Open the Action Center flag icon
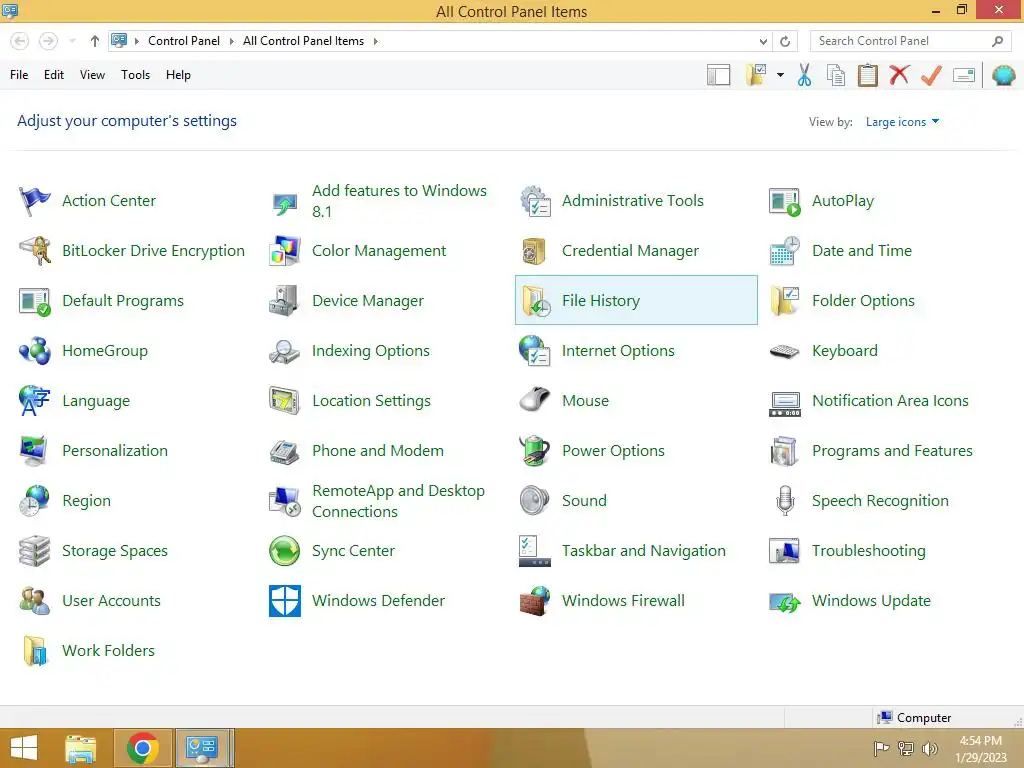Image resolution: width=1024 pixels, height=768 pixels. click(34, 201)
